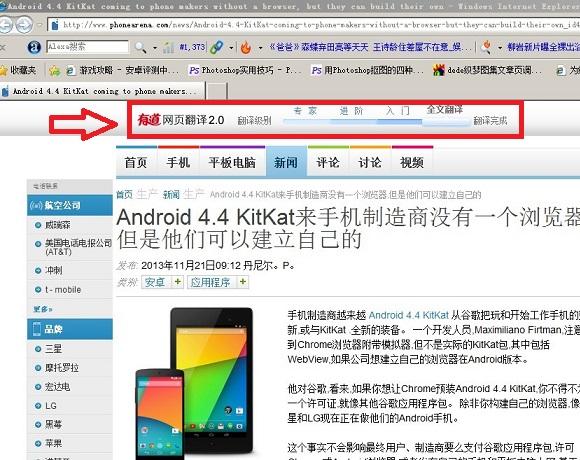Open the Android 4.4 KitKat article link
This screenshot has height=460, width=580.
(409, 315)
